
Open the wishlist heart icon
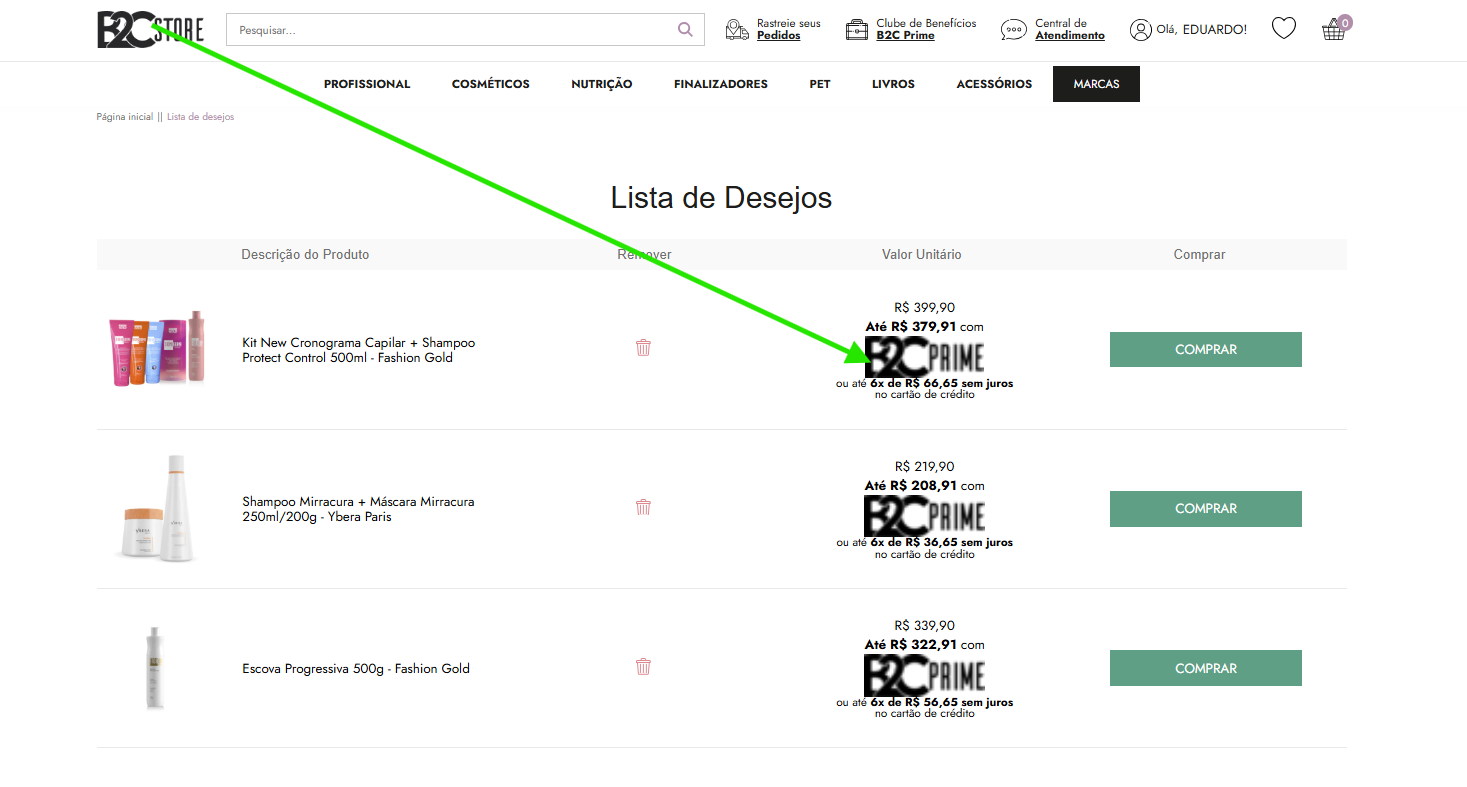[x=1284, y=29]
